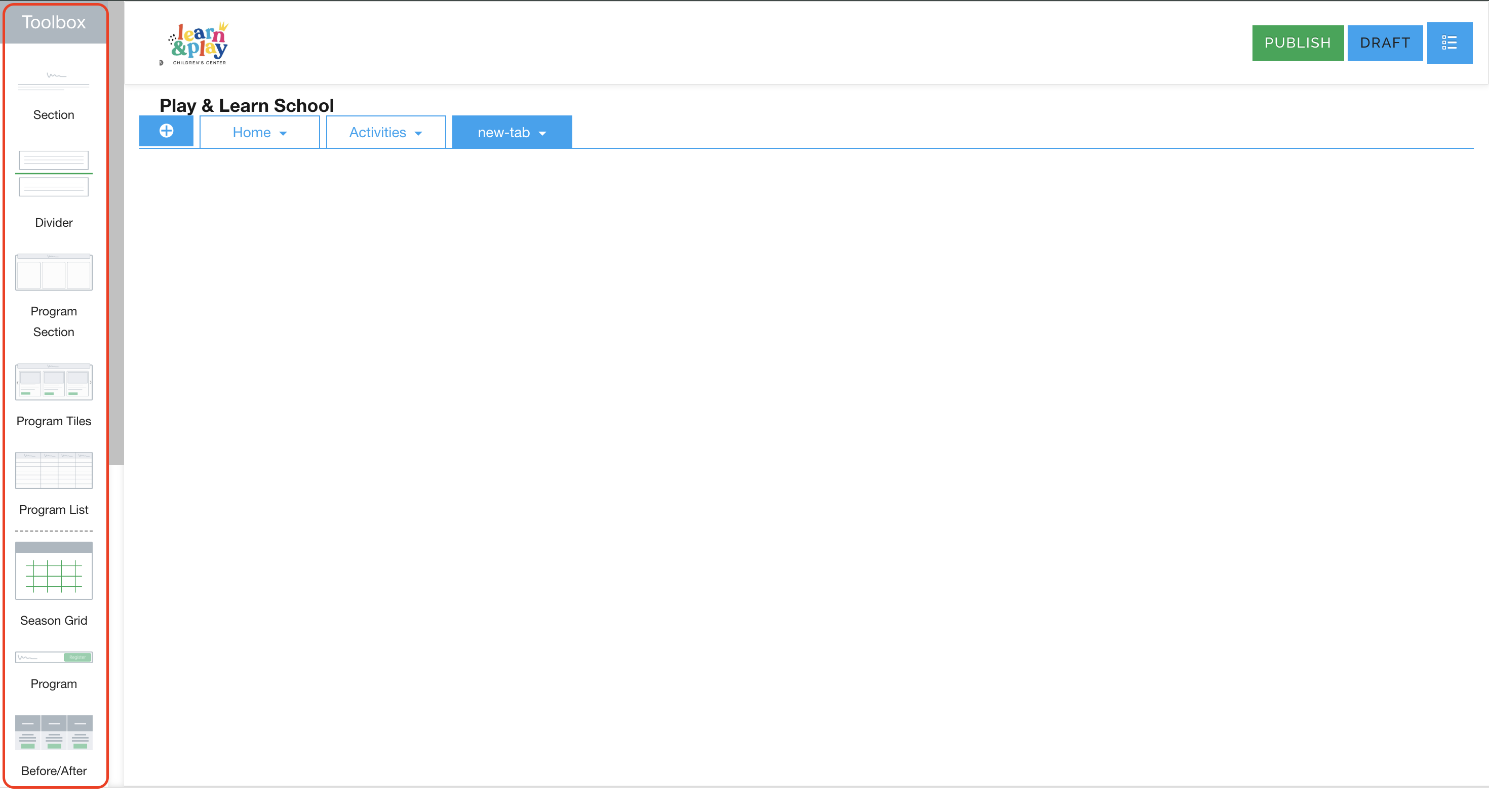Click the Program List table icon
1489x812 pixels.
(x=53, y=470)
